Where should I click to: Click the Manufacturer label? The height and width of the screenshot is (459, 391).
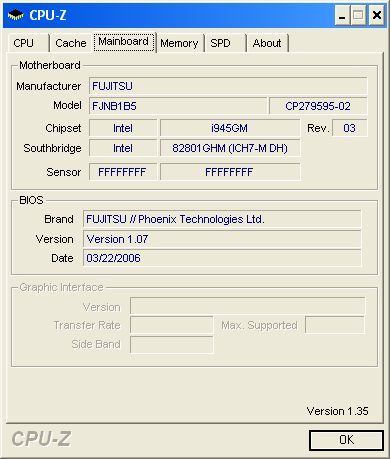(49, 86)
